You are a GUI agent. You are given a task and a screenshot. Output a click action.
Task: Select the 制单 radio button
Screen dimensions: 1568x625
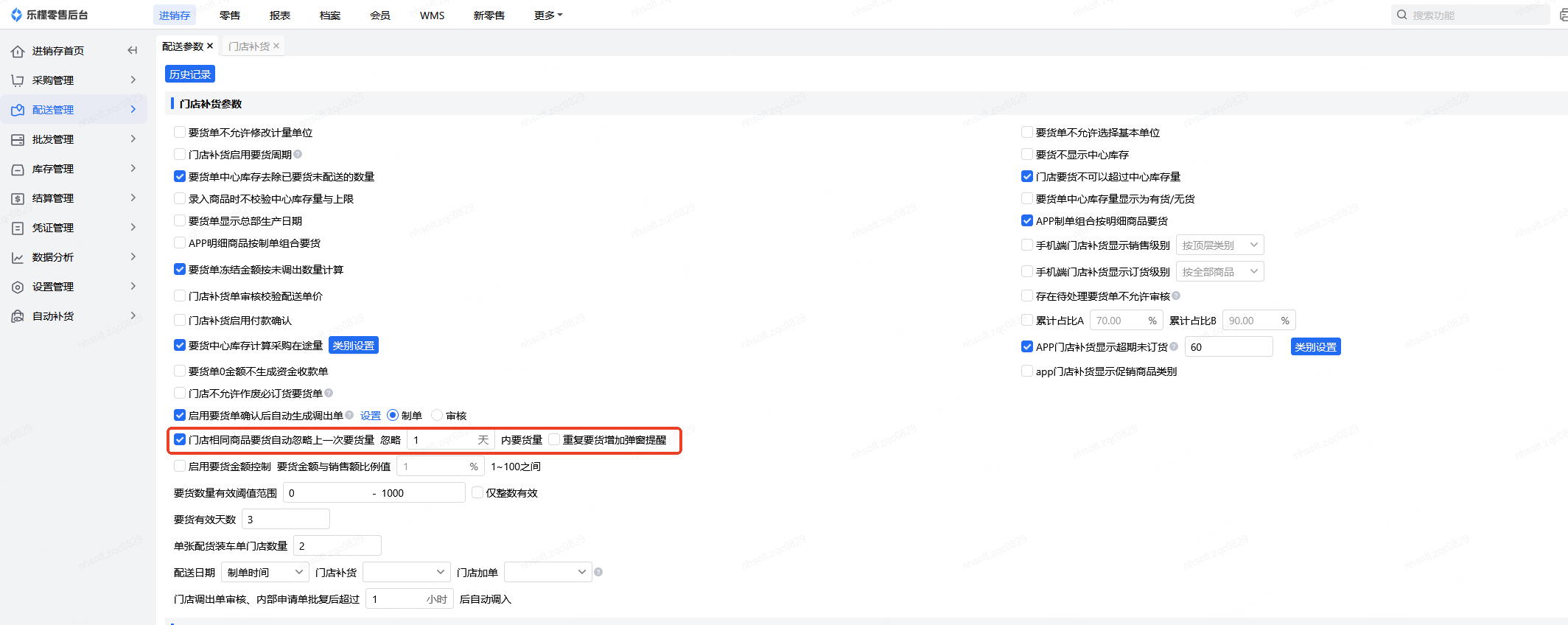pos(393,415)
